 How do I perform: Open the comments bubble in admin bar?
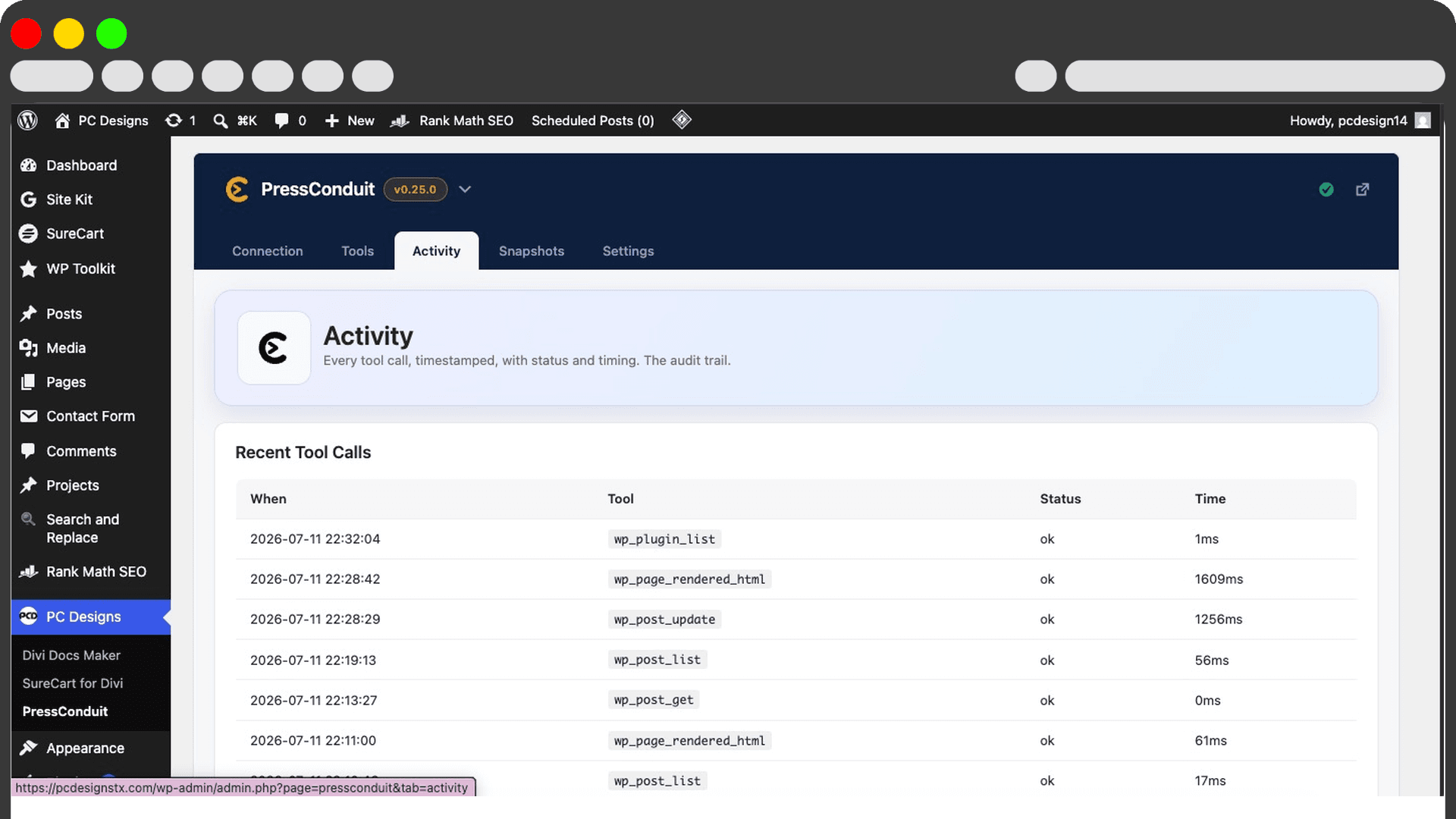pyautogui.click(x=290, y=121)
